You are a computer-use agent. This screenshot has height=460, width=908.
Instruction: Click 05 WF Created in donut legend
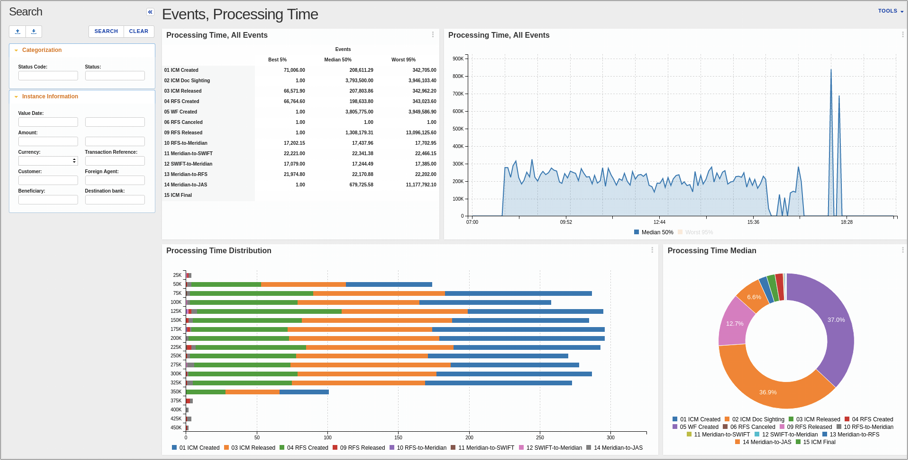694,426
